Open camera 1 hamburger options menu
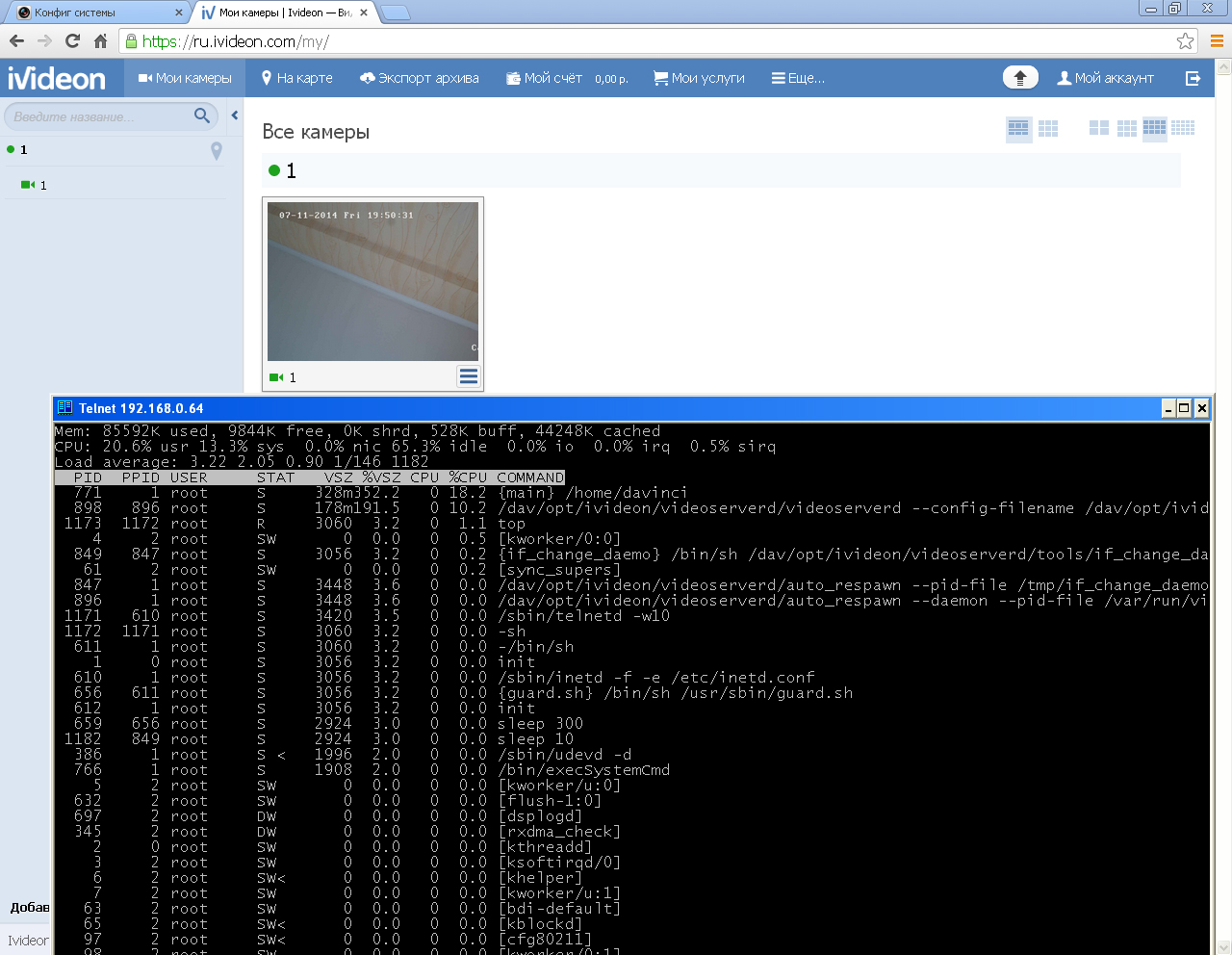1232x955 pixels. click(x=468, y=376)
